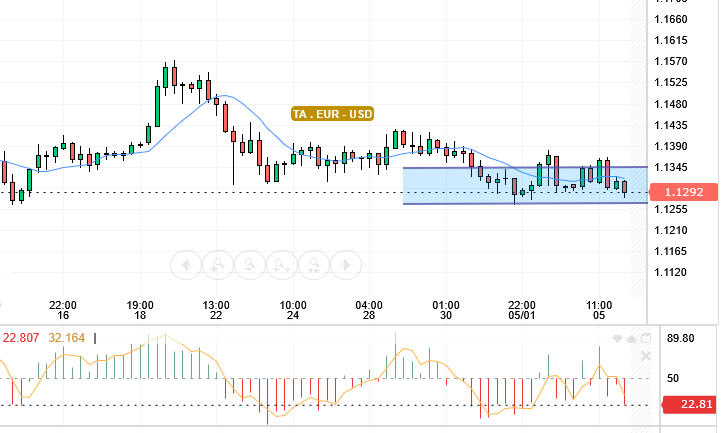Click the 1.1120 price axis label

[x=671, y=272]
